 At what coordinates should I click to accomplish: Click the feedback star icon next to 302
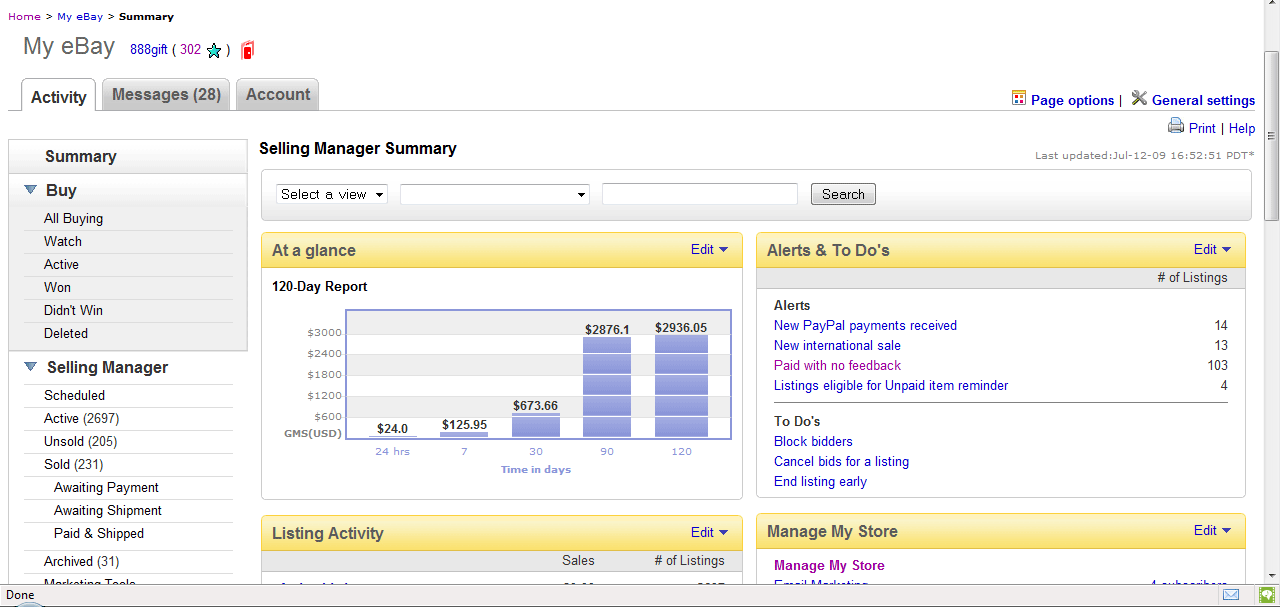pyautogui.click(x=214, y=51)
